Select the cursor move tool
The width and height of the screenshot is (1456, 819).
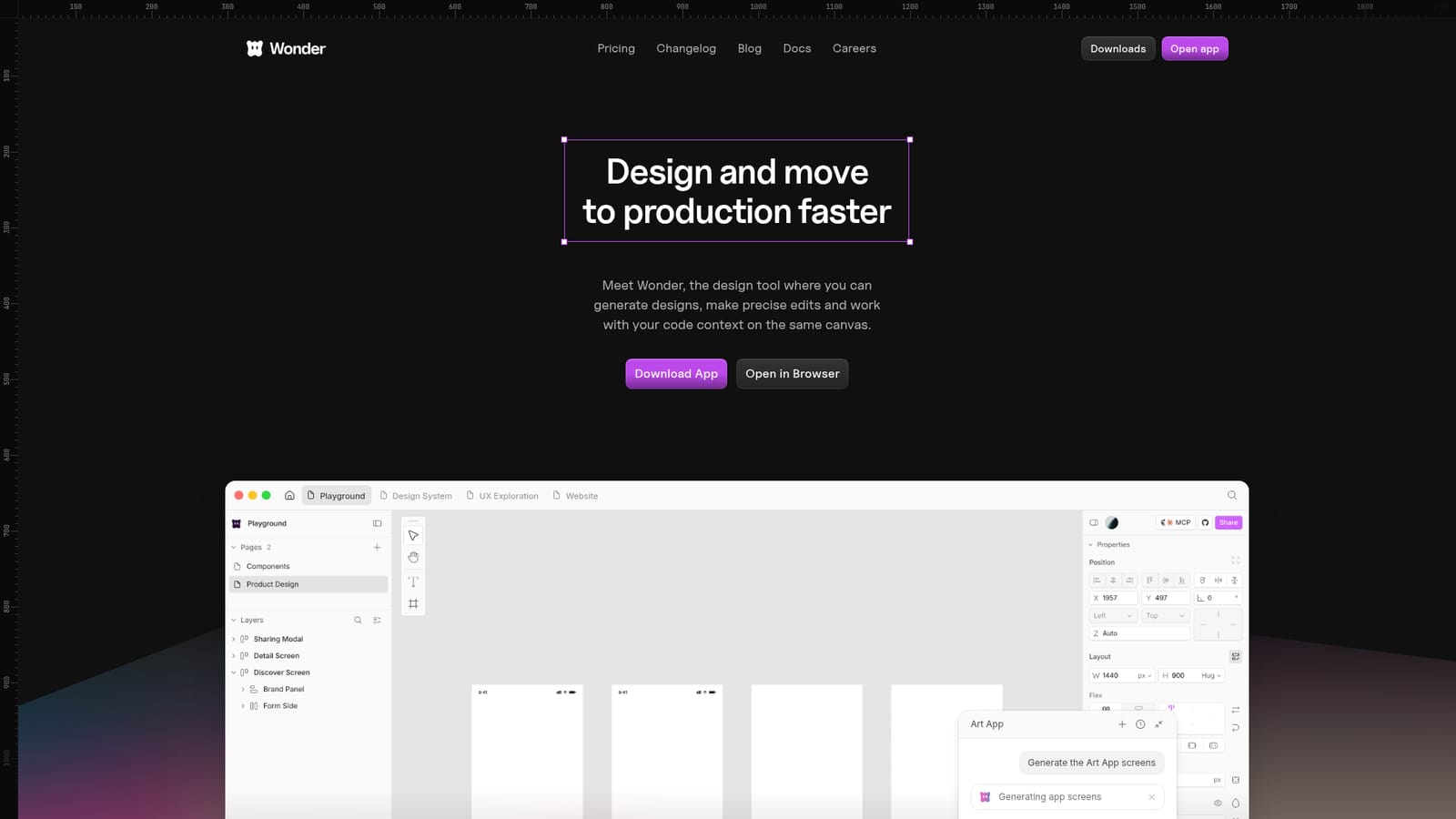click(413, 535)
